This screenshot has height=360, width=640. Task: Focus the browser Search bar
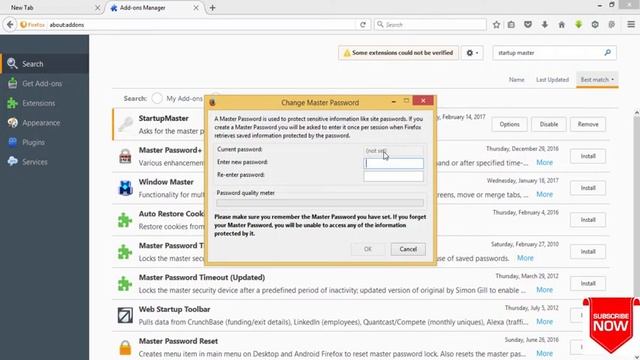pyautogui.click(x=430, y=24)
